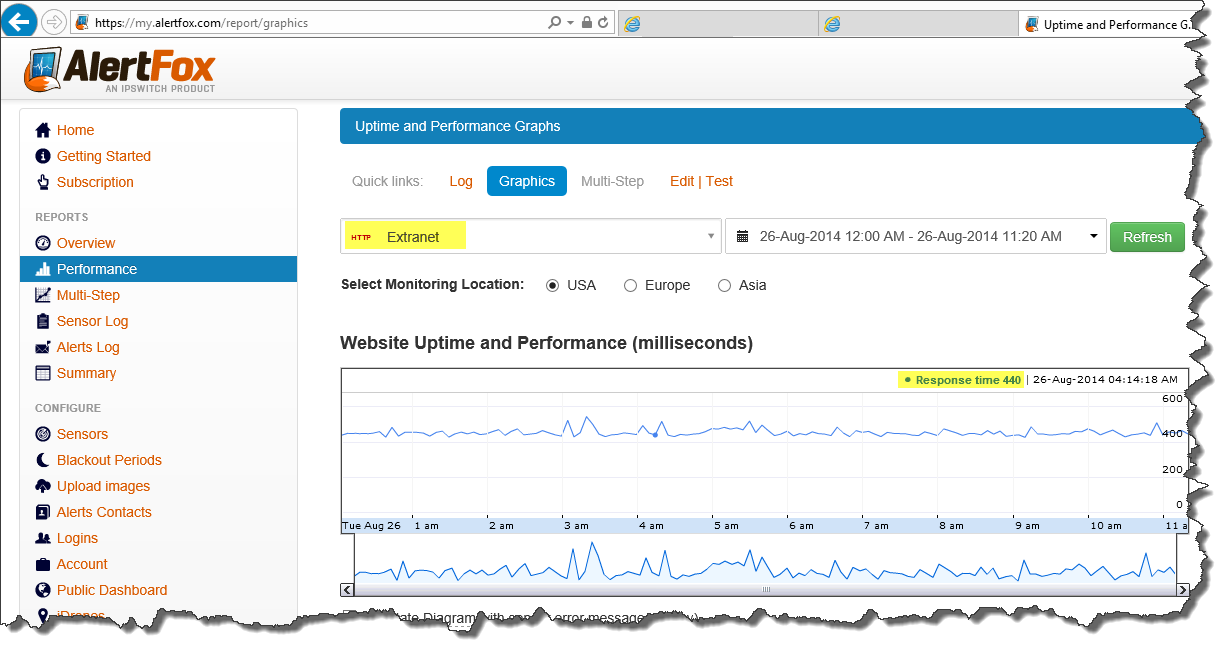The width and height of the screenshot is (1230, 651).
Task: Select the Europe monitoring location
Action: click(630, 286)
